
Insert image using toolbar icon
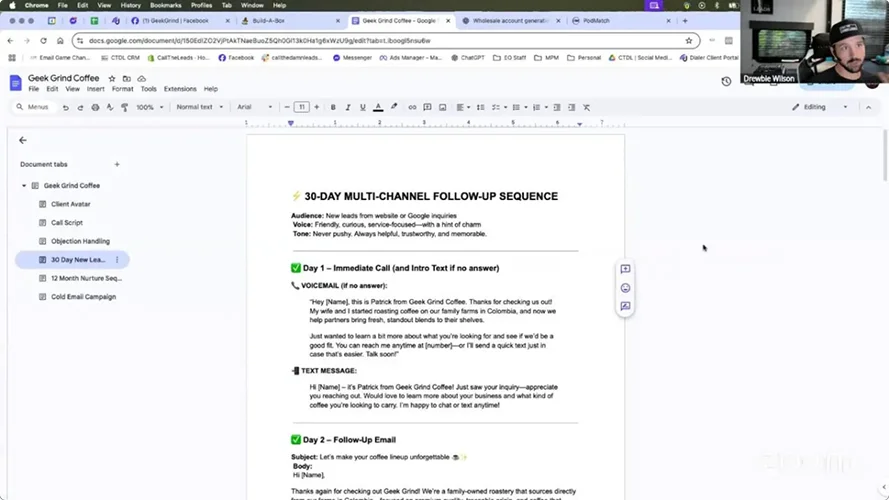pyautogui.click(x=443, y=107)
